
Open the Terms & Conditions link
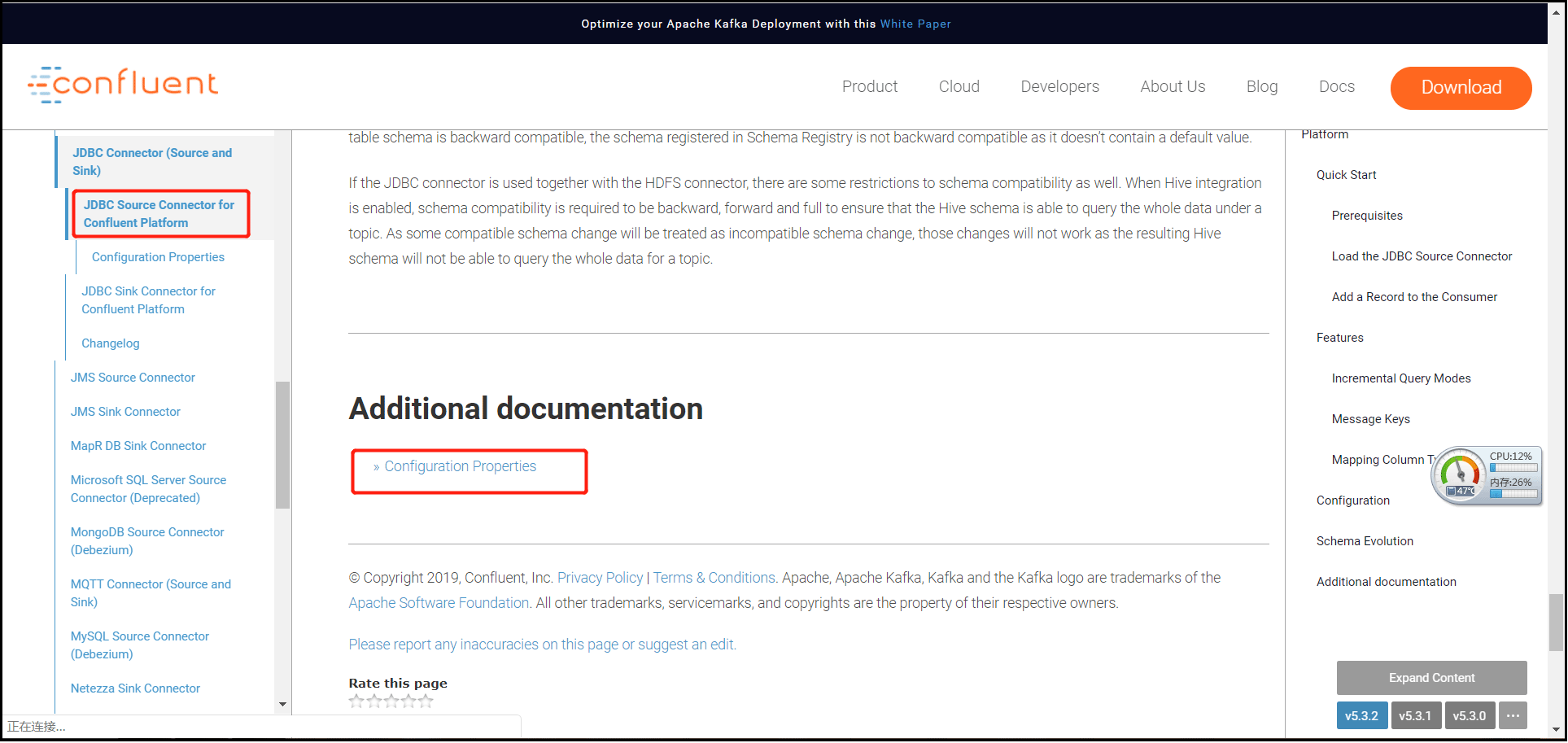pos(714,577)
